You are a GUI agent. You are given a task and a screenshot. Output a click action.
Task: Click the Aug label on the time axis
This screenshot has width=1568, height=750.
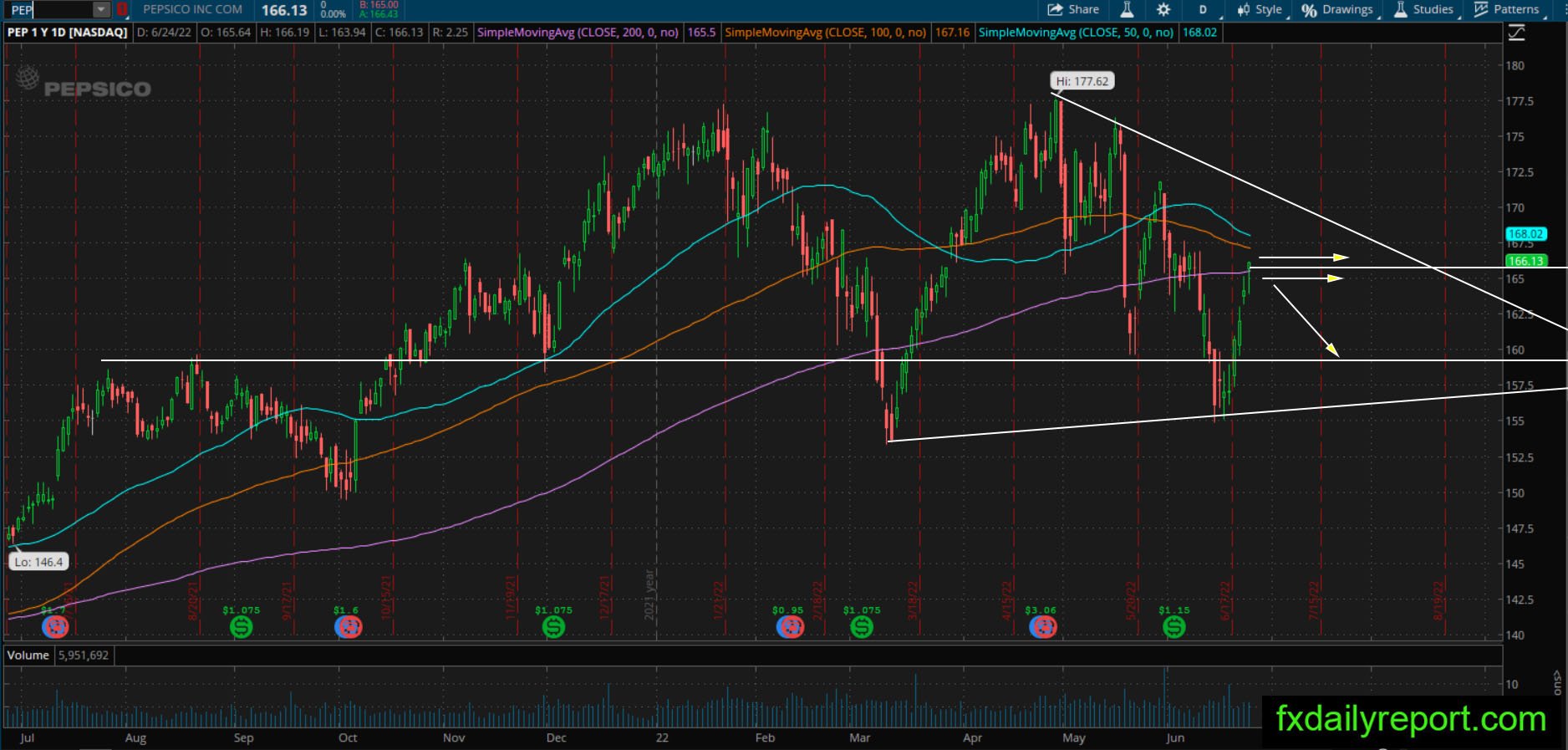point(135,737)
